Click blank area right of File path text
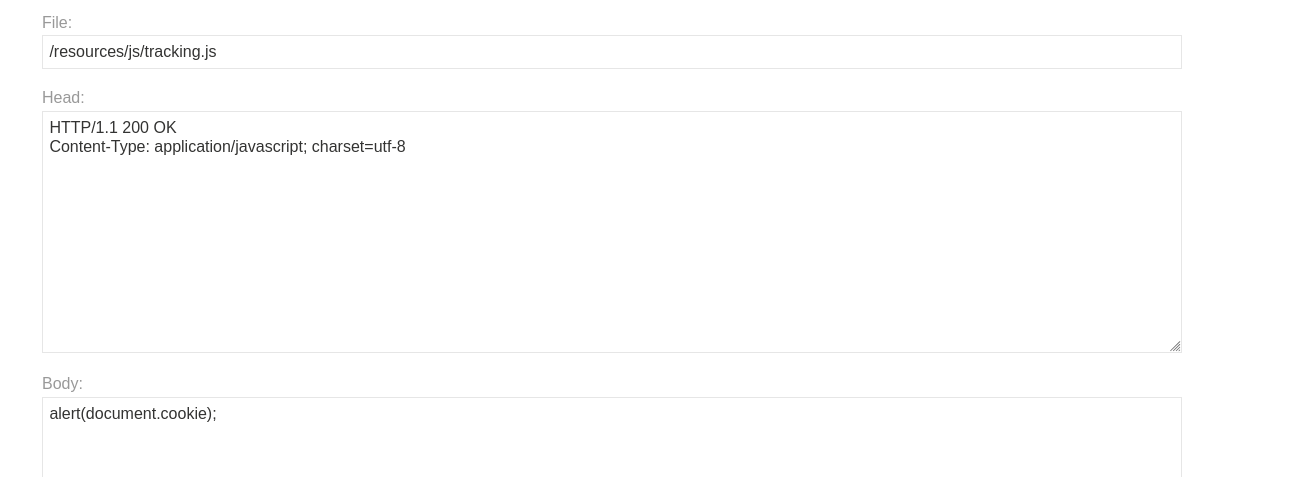This screenshot has width=1296, height=477. point(700,52)
